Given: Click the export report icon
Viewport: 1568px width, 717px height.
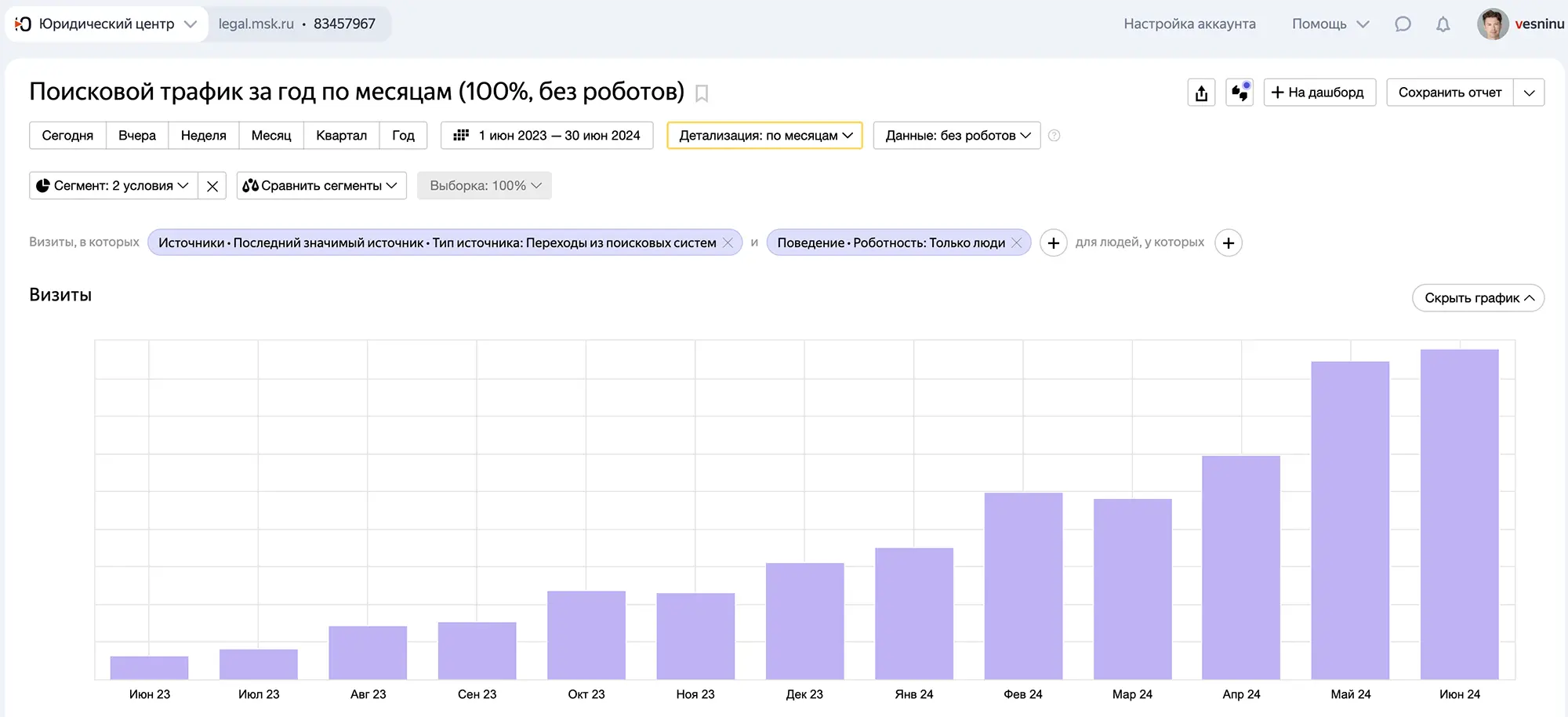Looking at the screenshot, I should click(x=1201, y=93).
